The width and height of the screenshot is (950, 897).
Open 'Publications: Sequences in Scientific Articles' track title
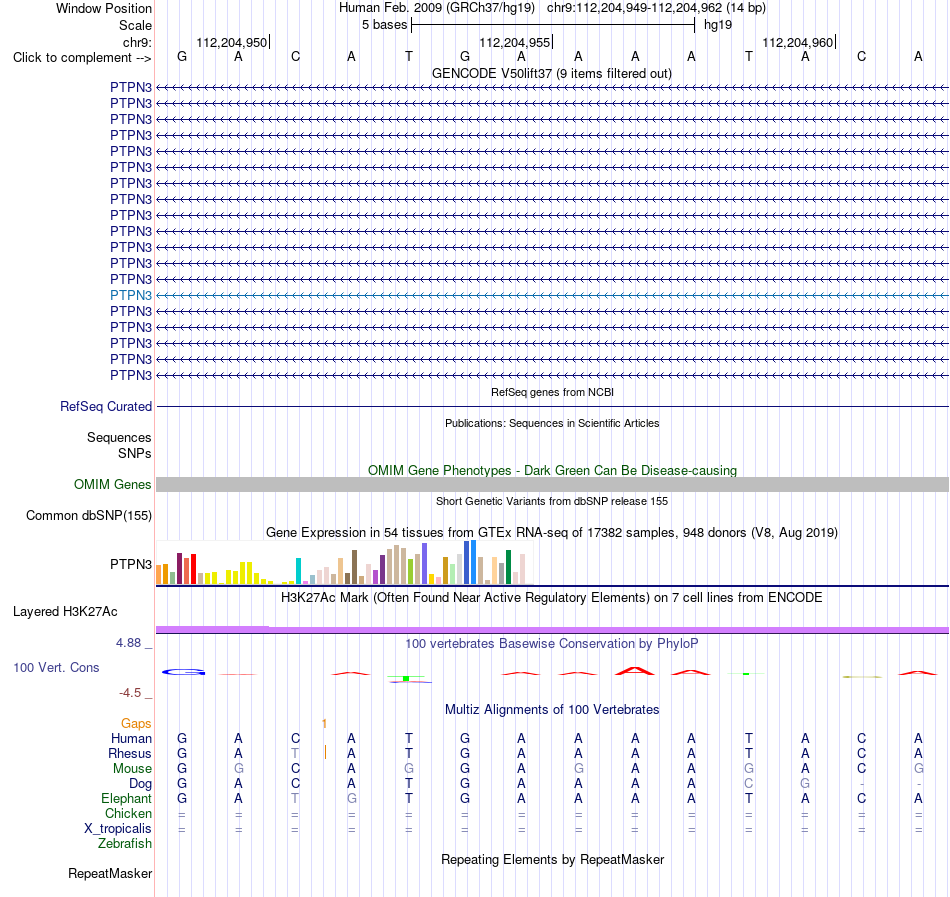pyautogui.click(x=552, y=423)
